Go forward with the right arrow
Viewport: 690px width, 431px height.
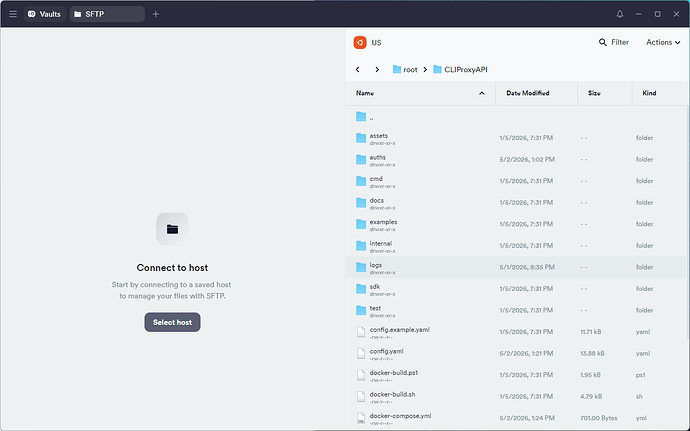point(377,70)
